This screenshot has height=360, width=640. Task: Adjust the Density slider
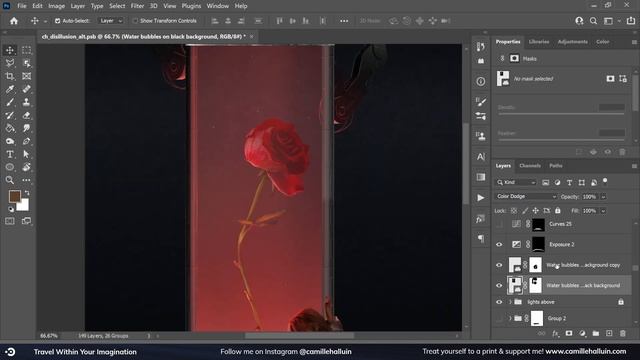[561, 114]
